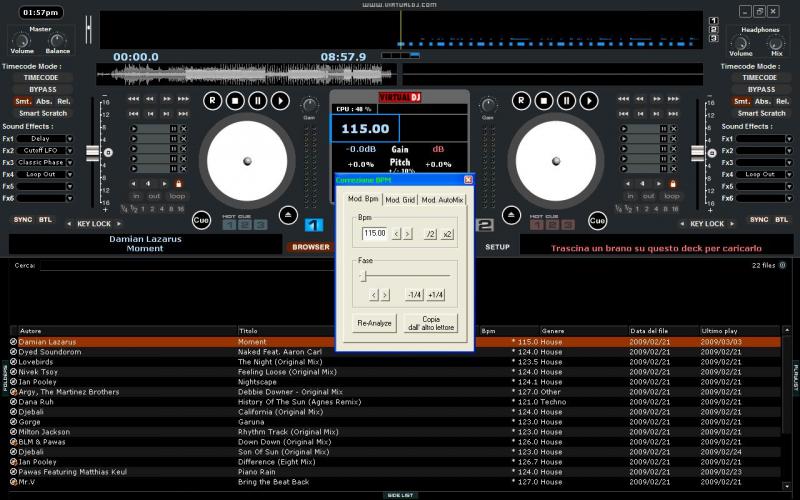The height and width of the screenshot is (500, 800).
Task: Sort the list by Autore column
Action: click(128, 331)
